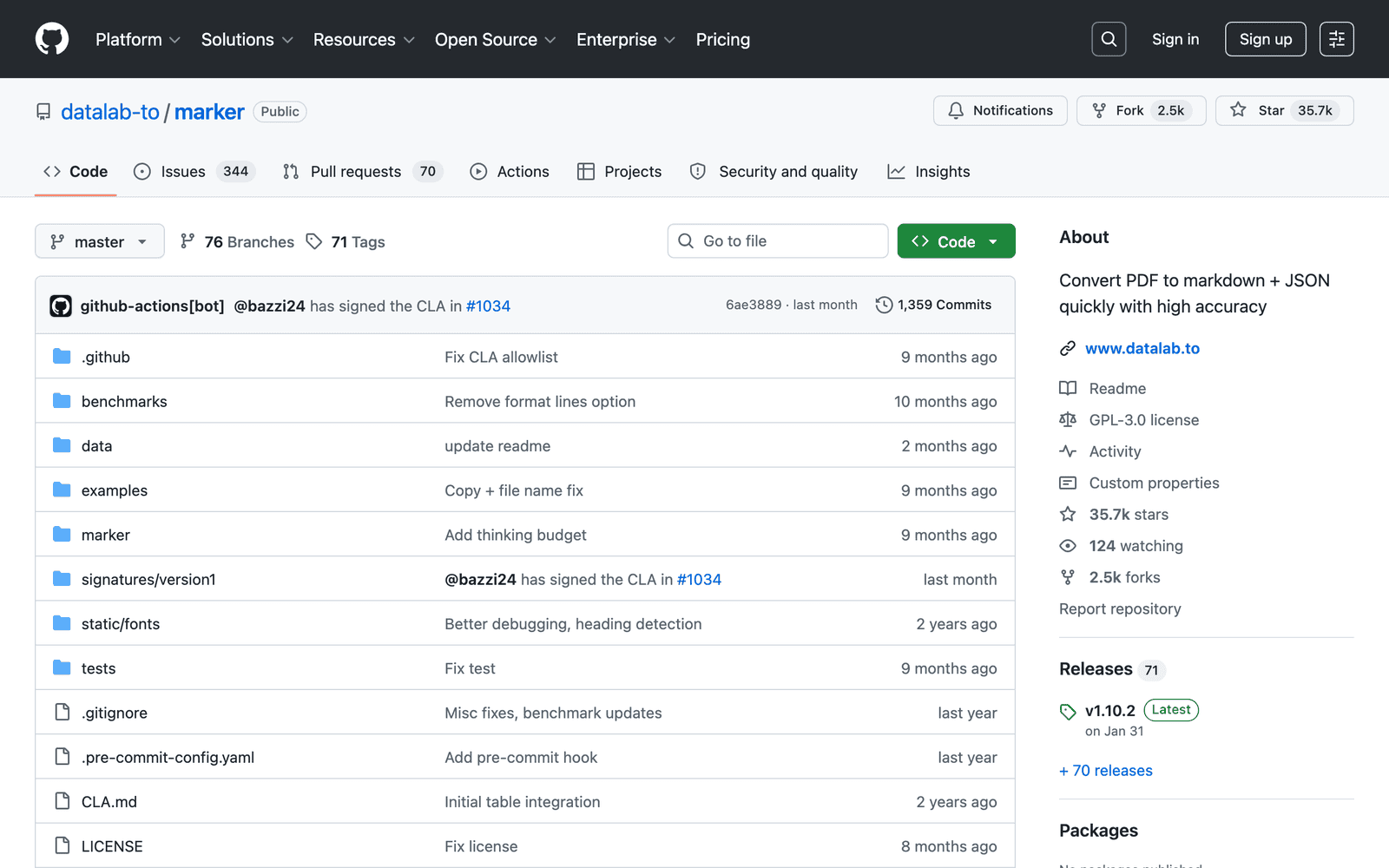Select the Code tab
The width and height of the screenshot is (1389, 868).
pyautogui.click(x=76, y=172)
